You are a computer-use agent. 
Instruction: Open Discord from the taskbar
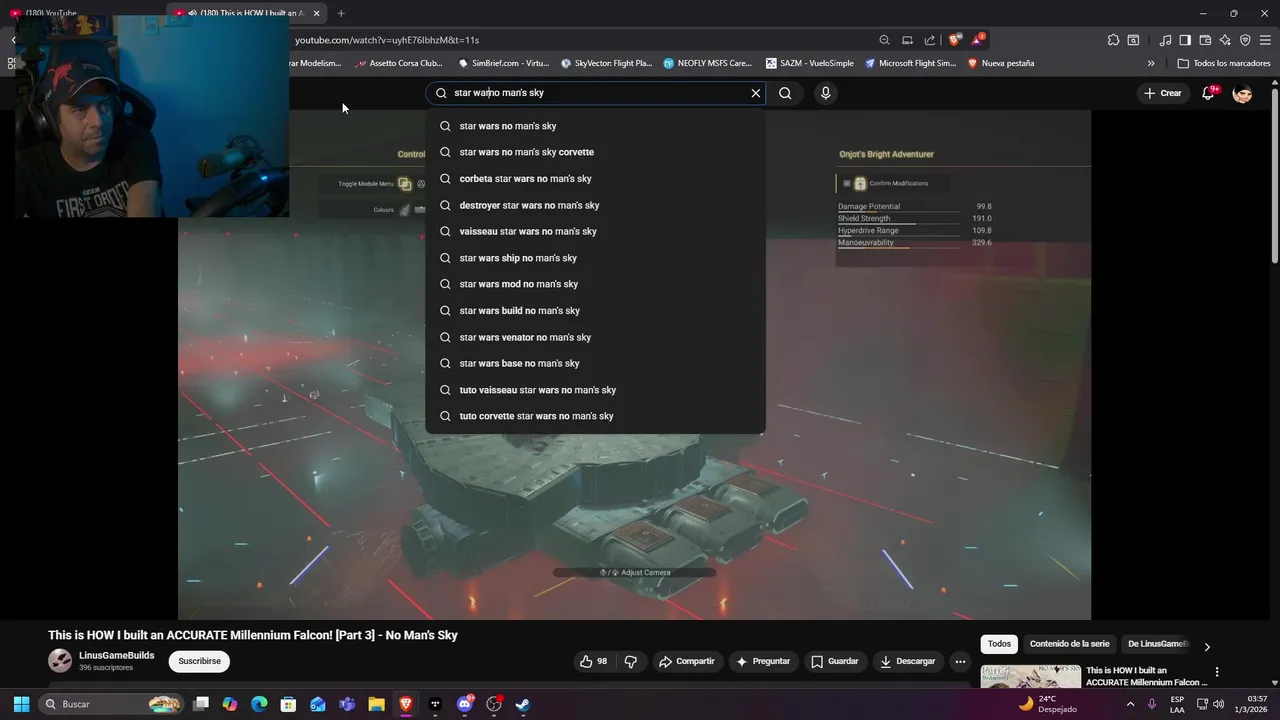click(465, 704)
